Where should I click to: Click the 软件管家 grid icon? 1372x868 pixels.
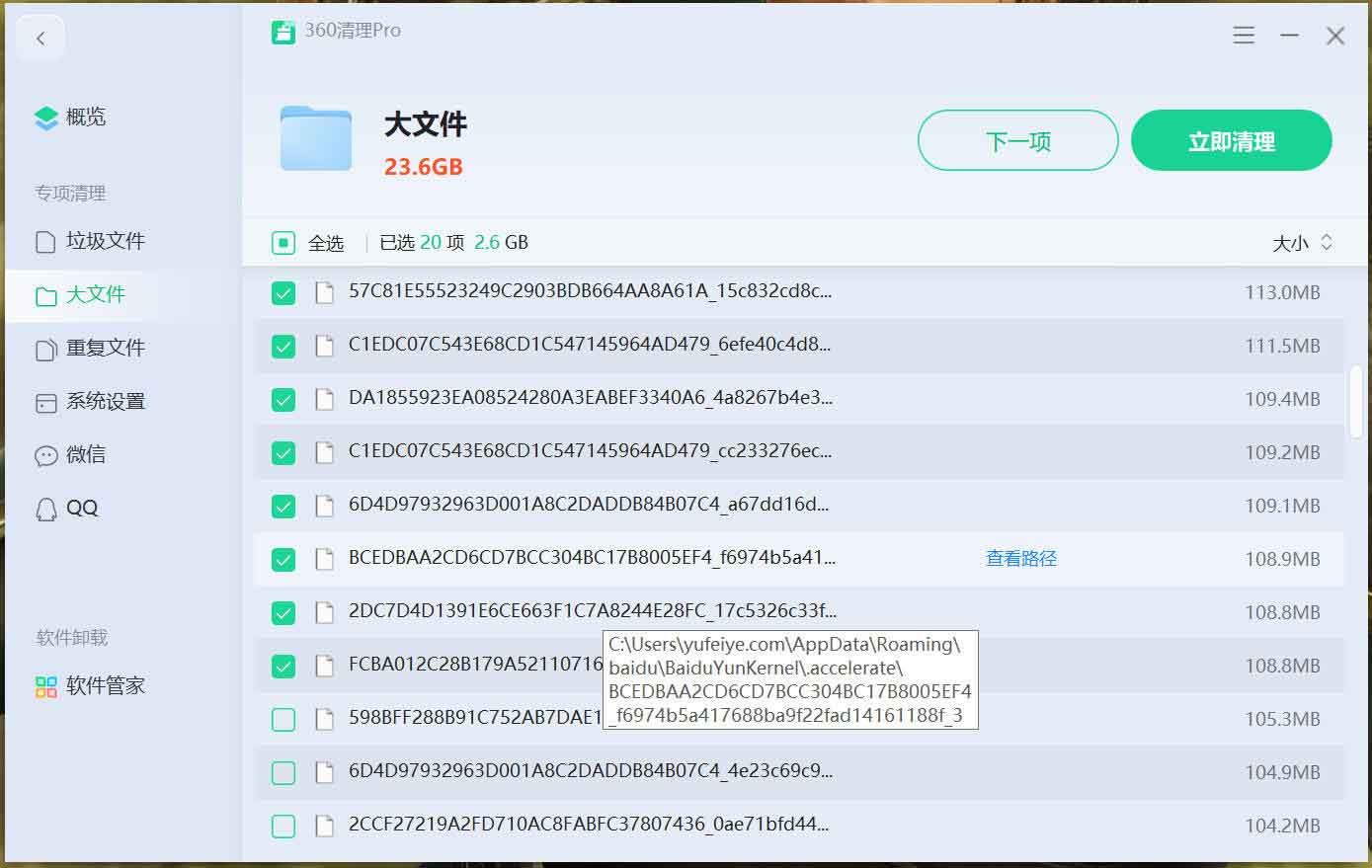coord(46,686)
